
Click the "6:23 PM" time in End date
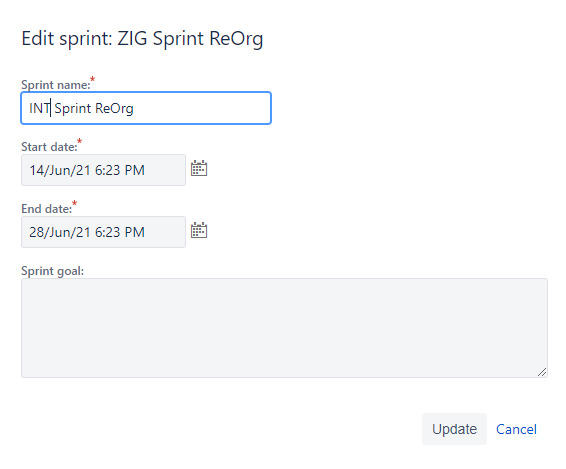[120, 232]
